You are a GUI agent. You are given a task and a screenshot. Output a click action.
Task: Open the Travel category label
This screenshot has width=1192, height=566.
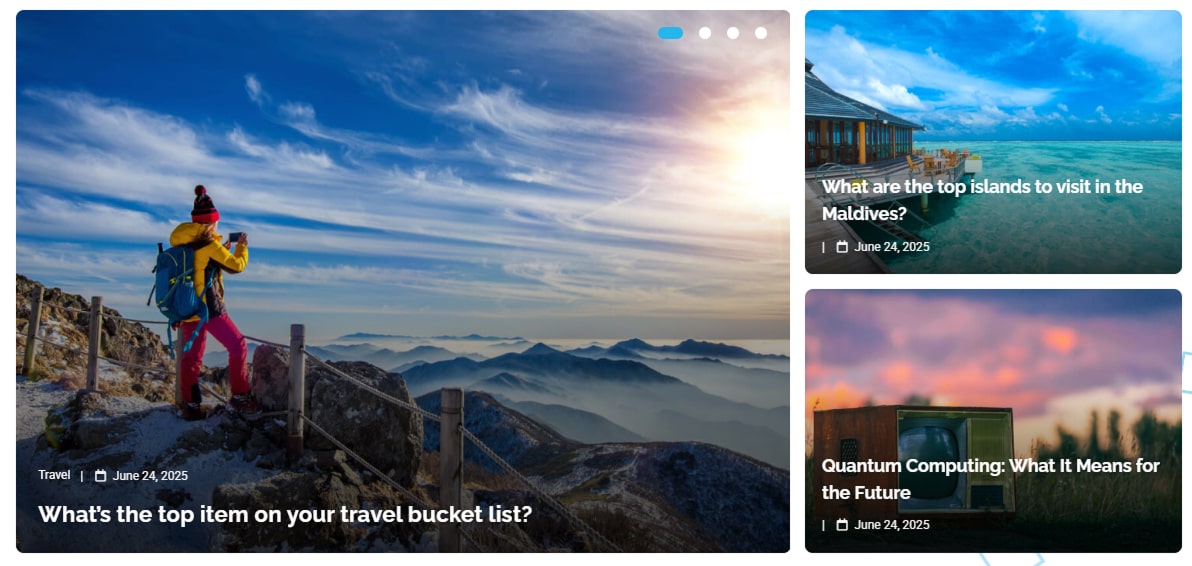point(54,475)
